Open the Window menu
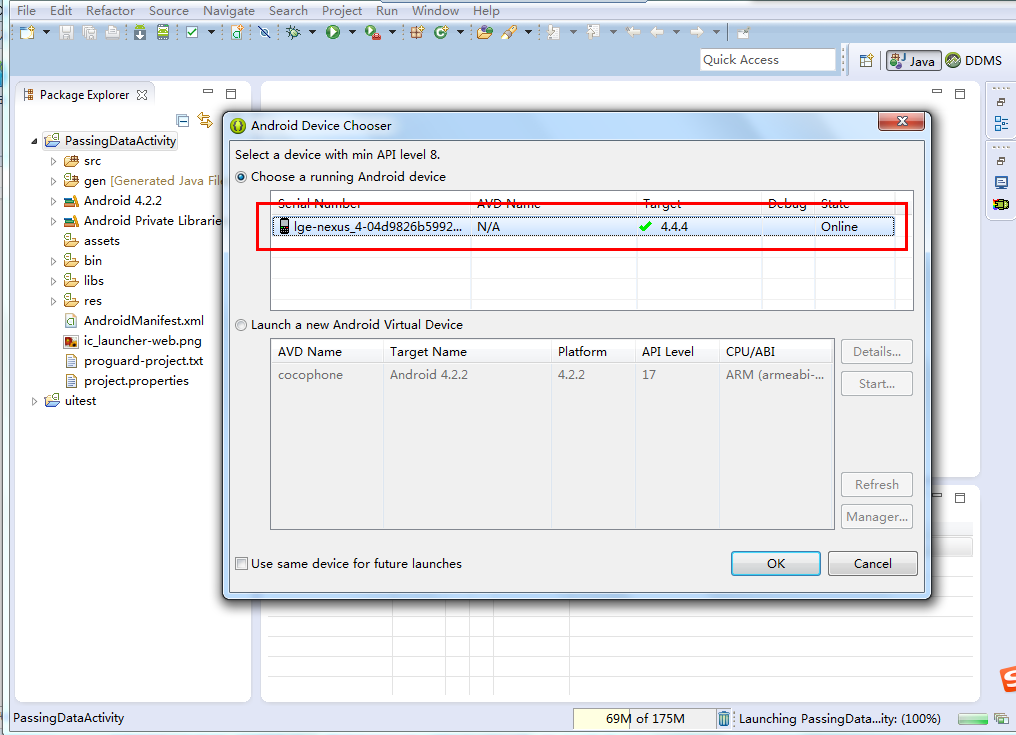 tap(435, 10)
